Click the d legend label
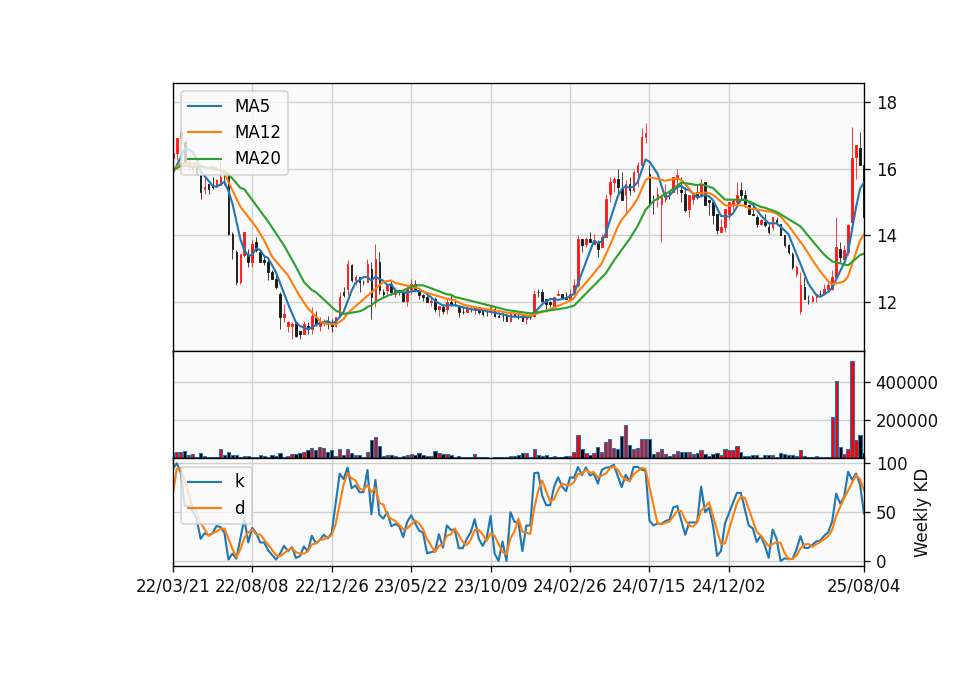The height and width of the screenshot is (690, 960). pos(239,508)
